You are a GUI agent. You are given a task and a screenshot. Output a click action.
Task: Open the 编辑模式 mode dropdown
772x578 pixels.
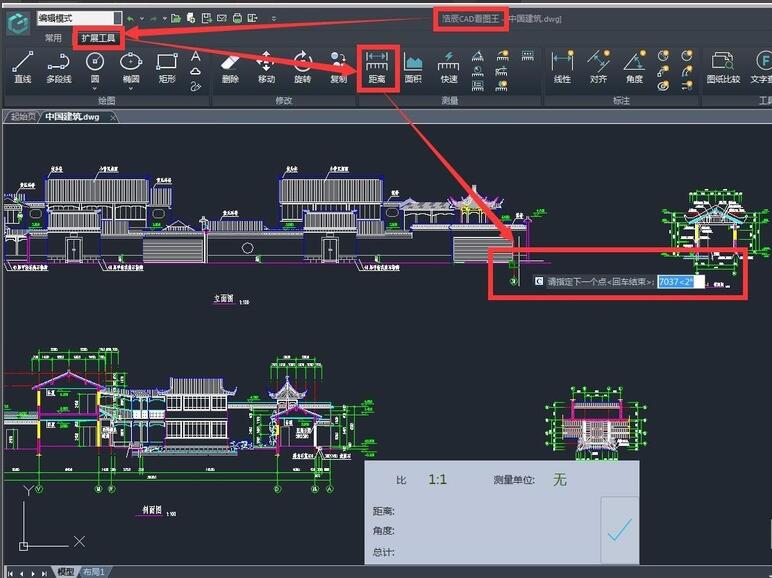pos(117,18)
